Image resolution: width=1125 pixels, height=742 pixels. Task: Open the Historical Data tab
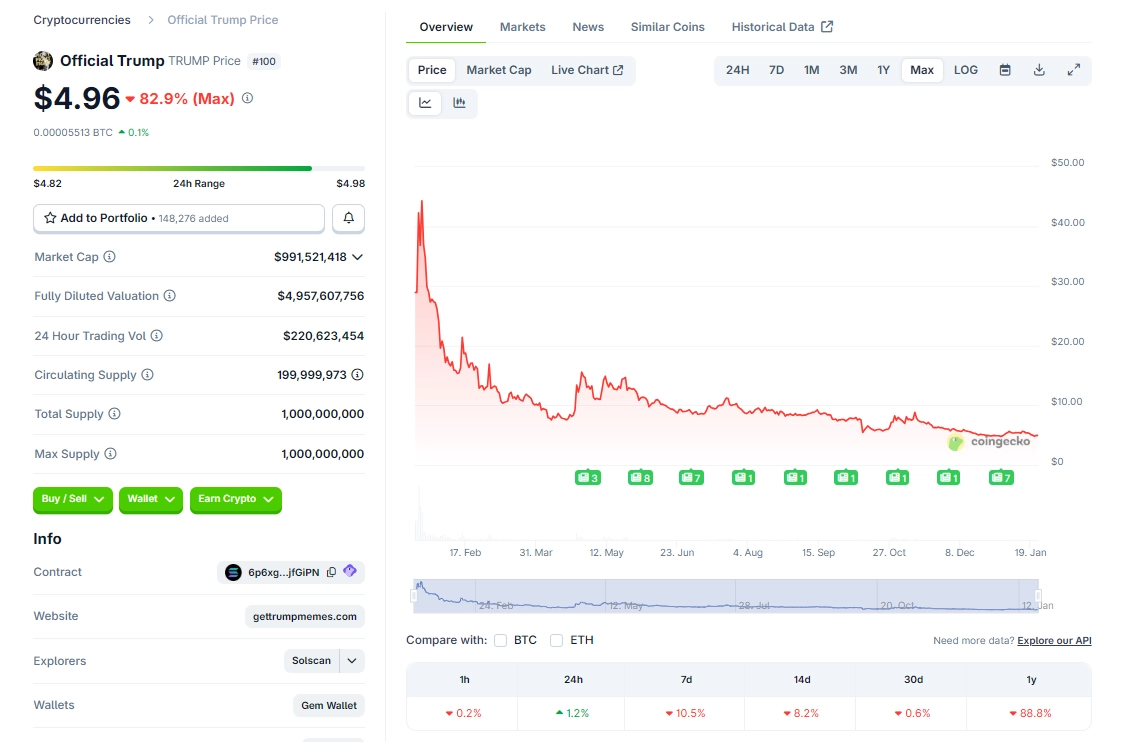tap(775, 26)
